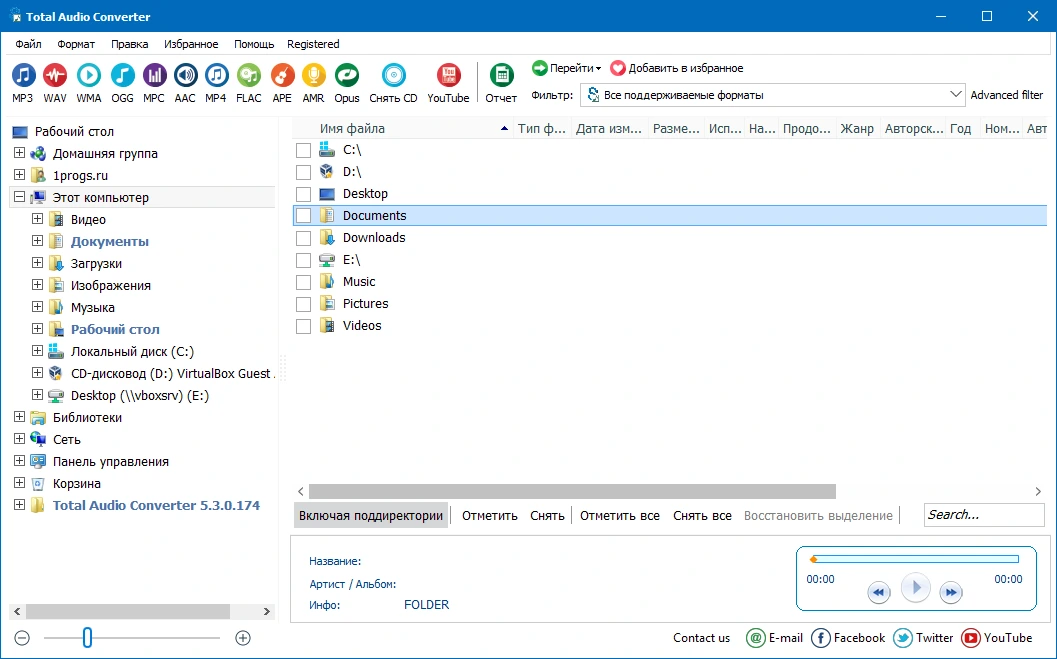Open the Фильтр formats dropdown
1057x659 pixels.
coord(773,95)
